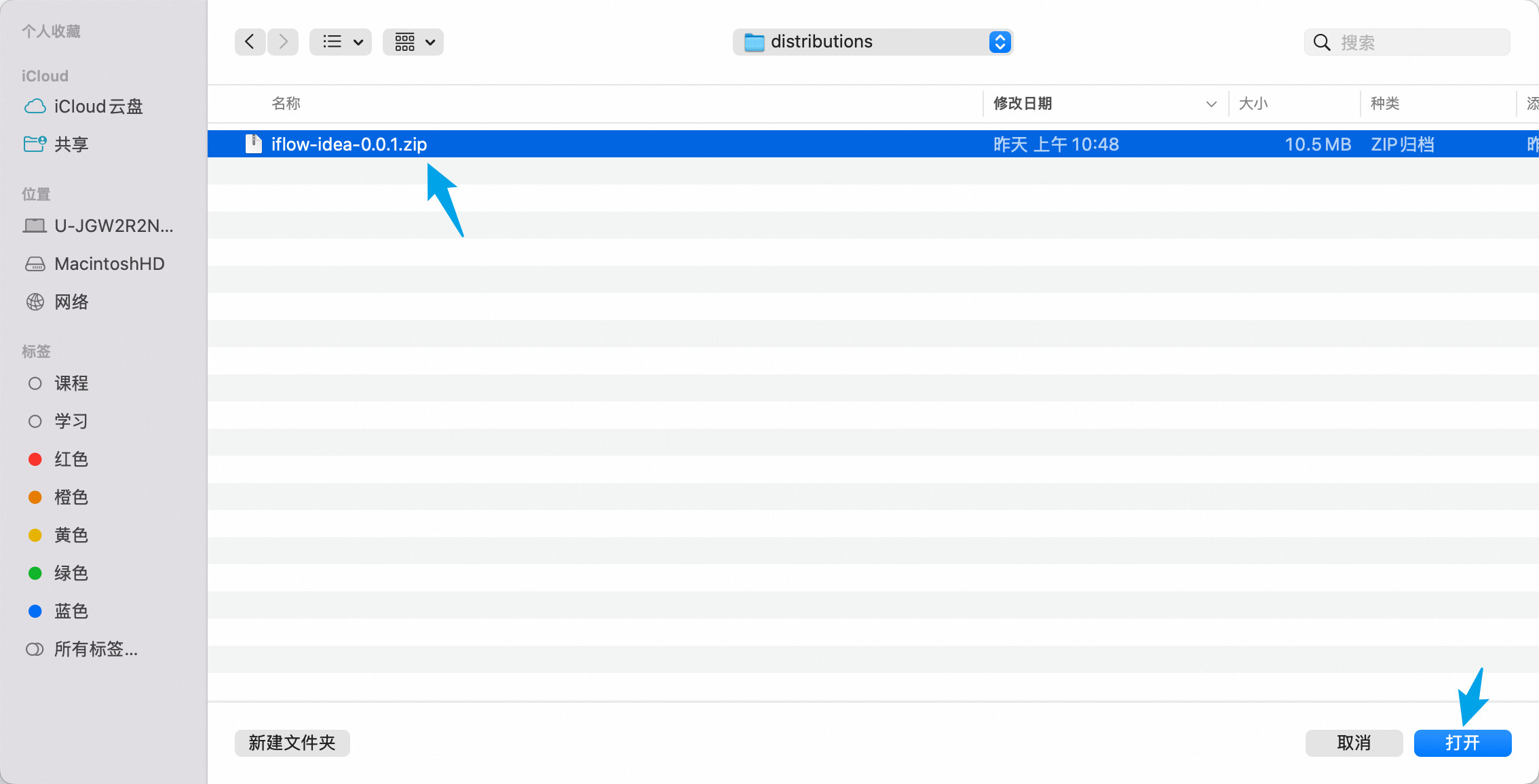This screenshot has width=1539, height=784.
Task: Open the list view options dropdown
Action: [x=341, y=42]
